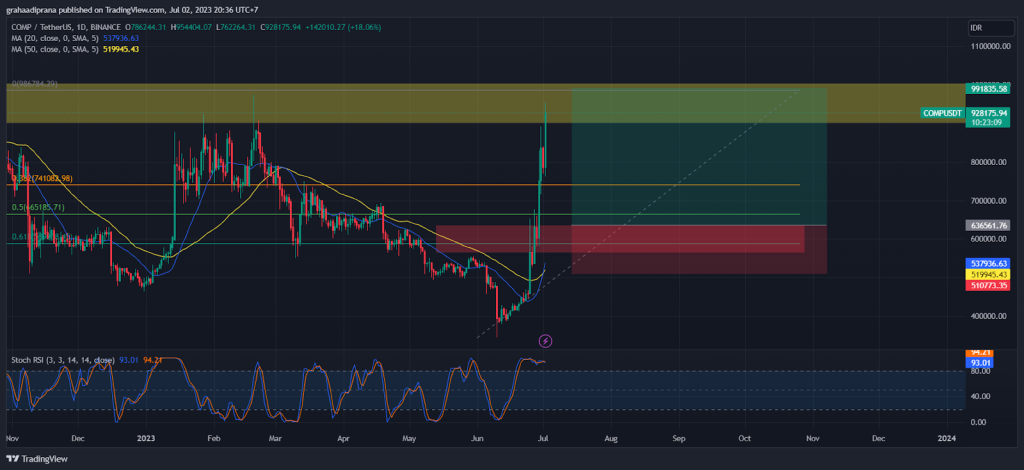This screenshot has height=470, width=1024.
Task: Click the 0(986784.29) Fibonacci level label
Action: (35, 84)
